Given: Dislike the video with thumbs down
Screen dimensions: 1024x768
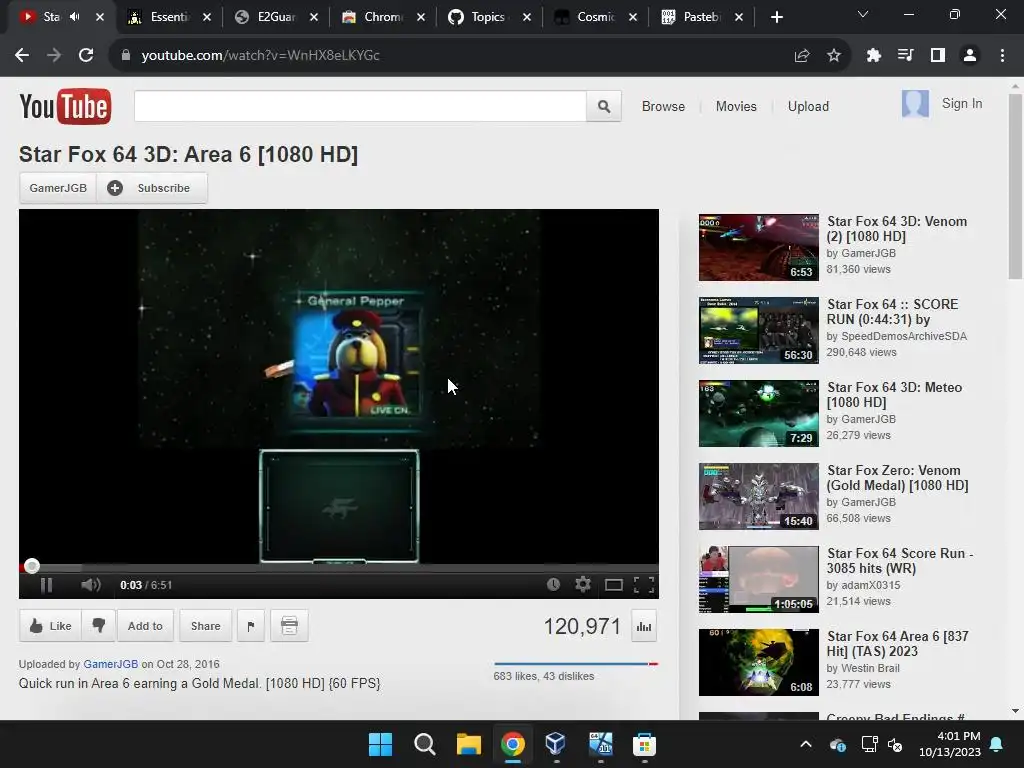Looking at the screenshot, I should (x=99, y=626).
